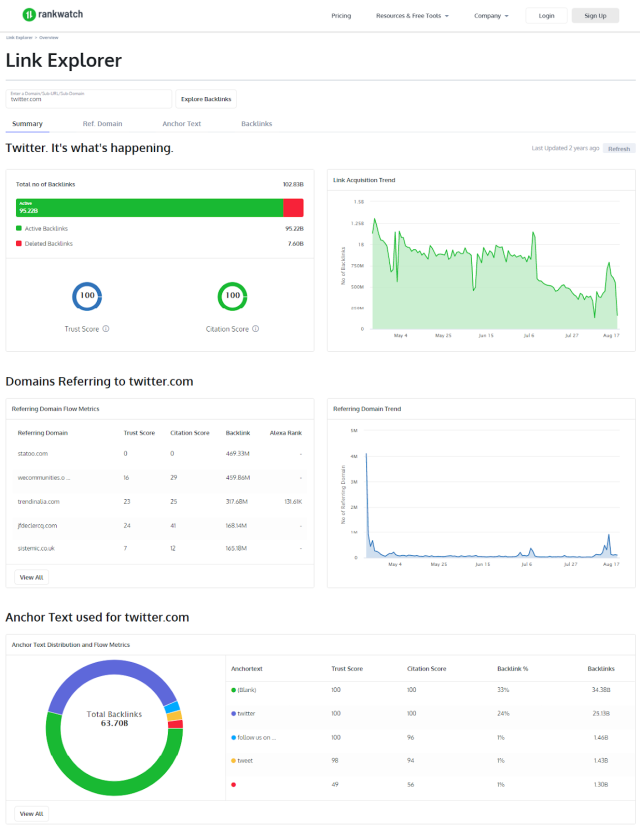
Task: Click 'follow us on ...' anchor text
Action: (256, 737)
